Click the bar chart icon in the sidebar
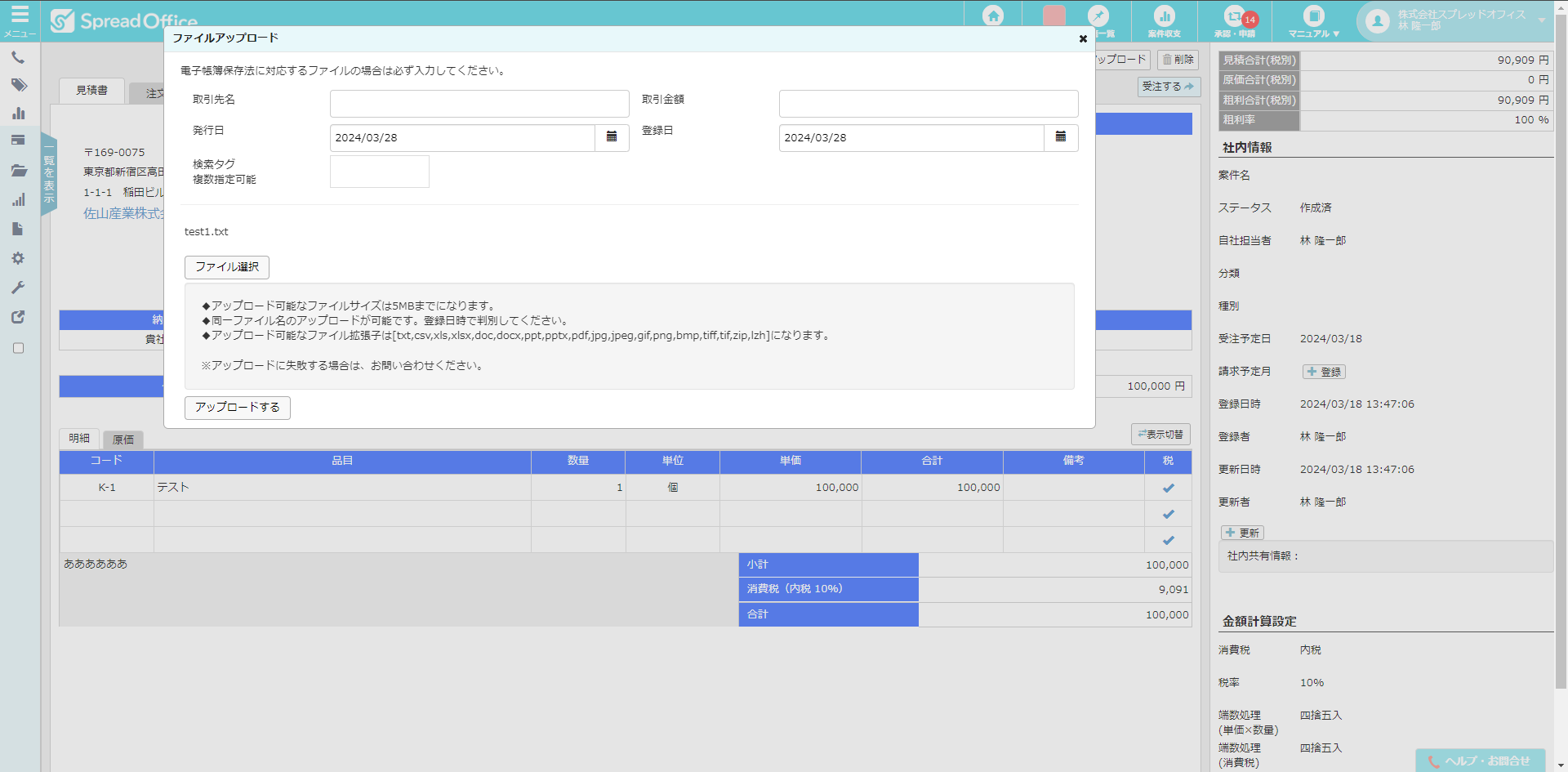Viewport: 1568px width, 772px height. [x=19, y=114]
